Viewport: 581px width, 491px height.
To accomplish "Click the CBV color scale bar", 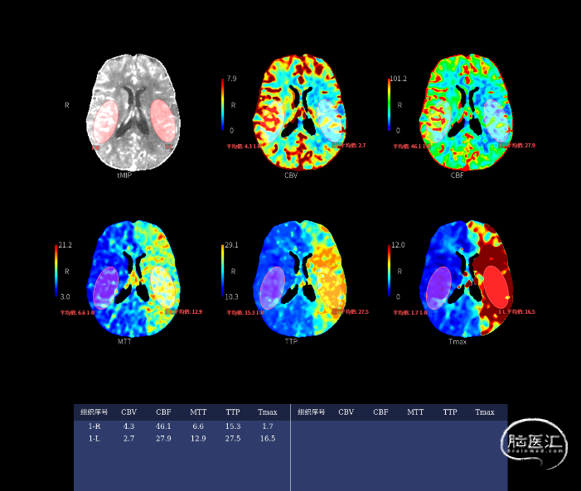I will 223,104.
